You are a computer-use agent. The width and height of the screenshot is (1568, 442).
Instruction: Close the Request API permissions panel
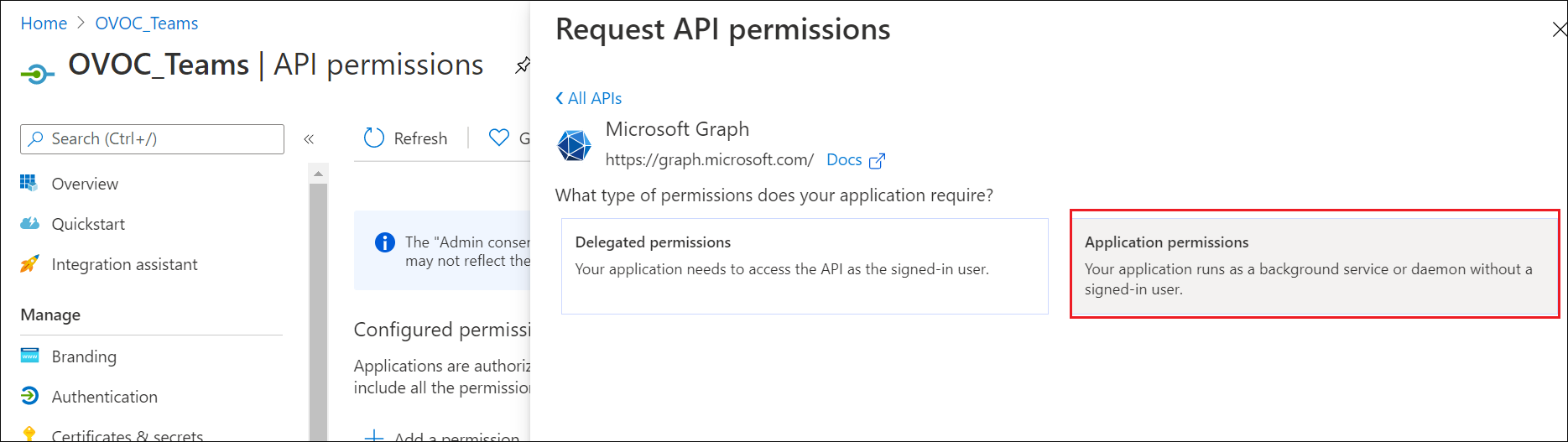[1559, 30]
